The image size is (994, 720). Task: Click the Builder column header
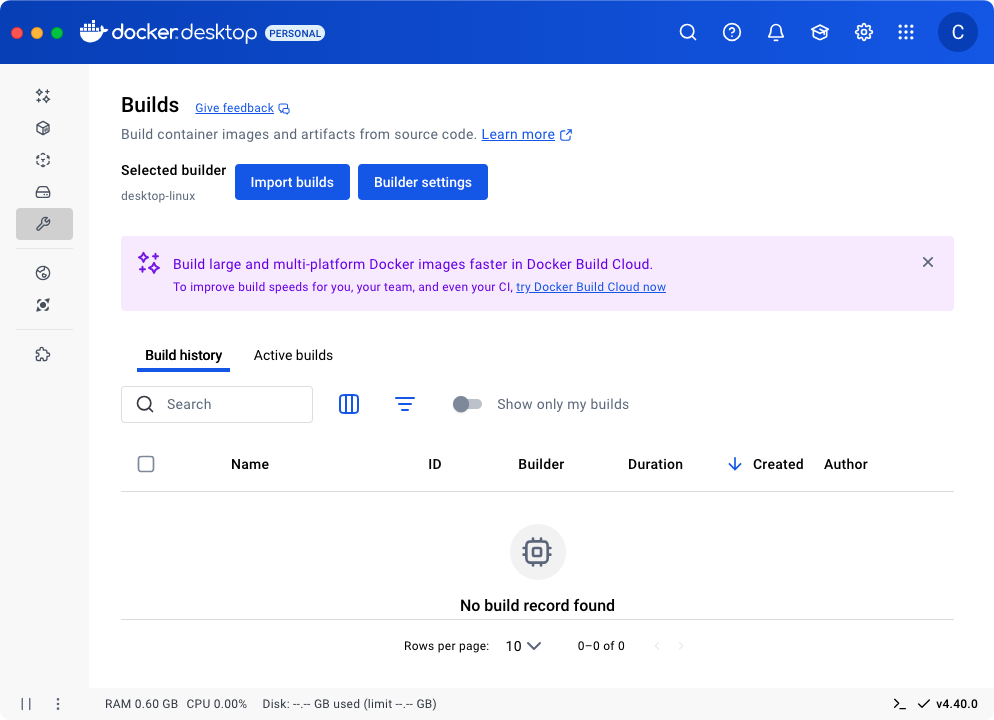541,465
